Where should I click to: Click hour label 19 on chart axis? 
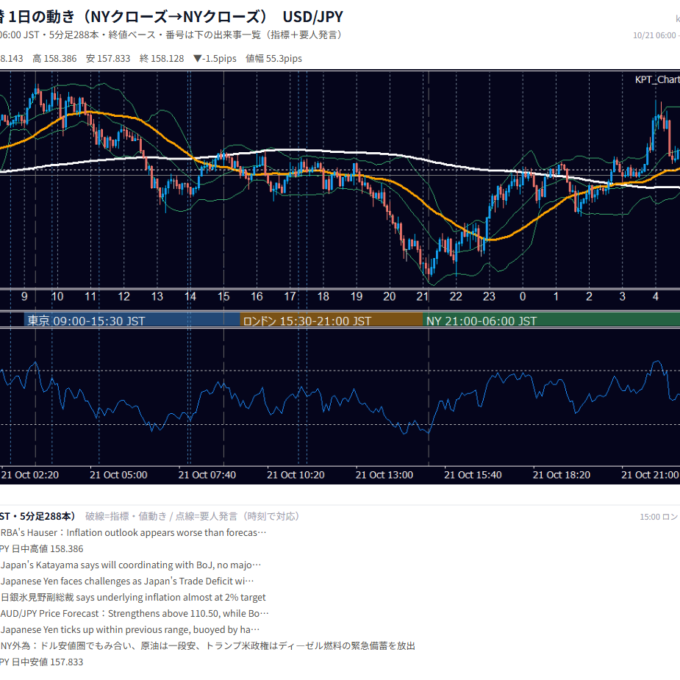tap(356, 297)
